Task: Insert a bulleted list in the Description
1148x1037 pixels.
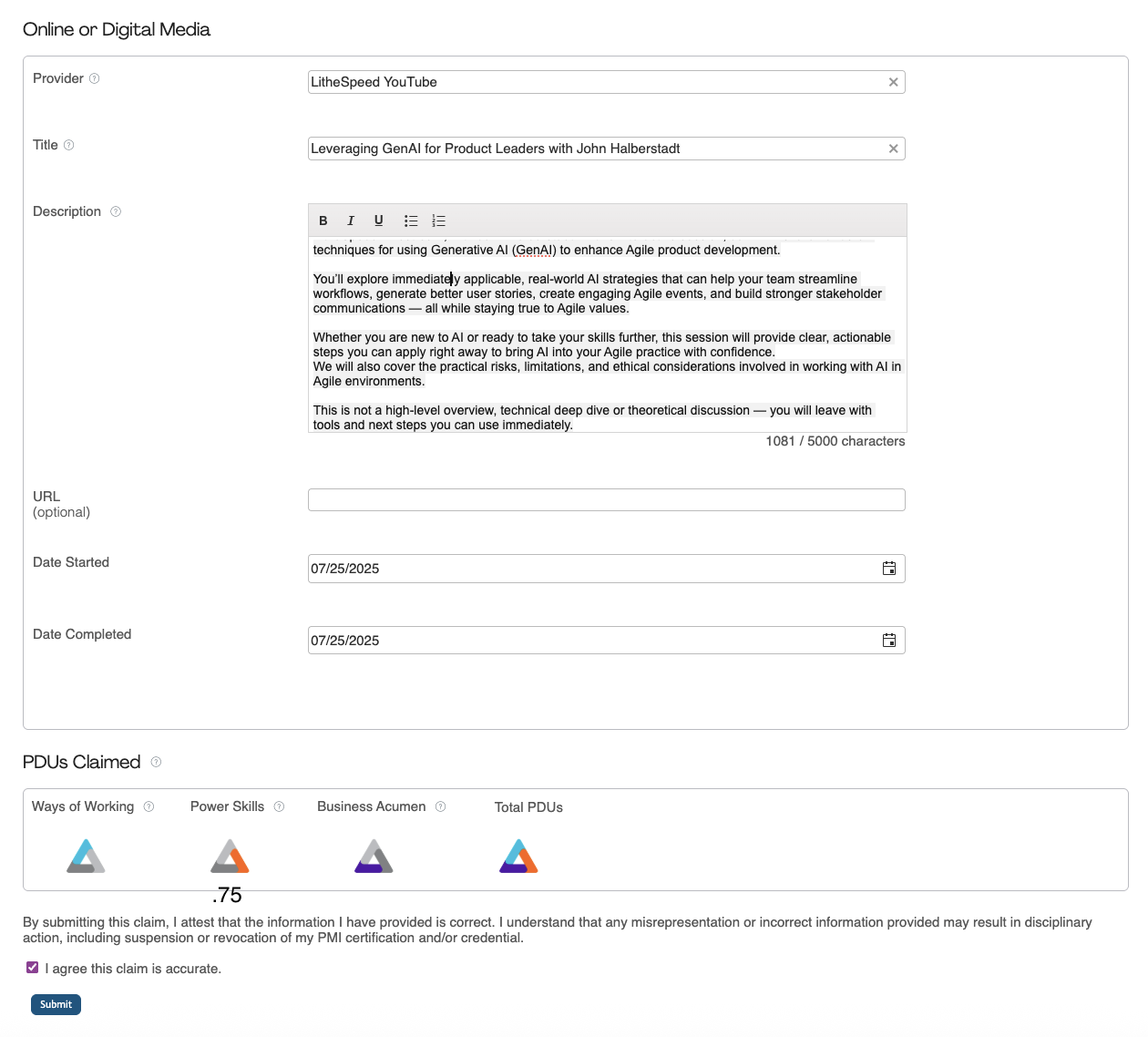Action: 411,221
